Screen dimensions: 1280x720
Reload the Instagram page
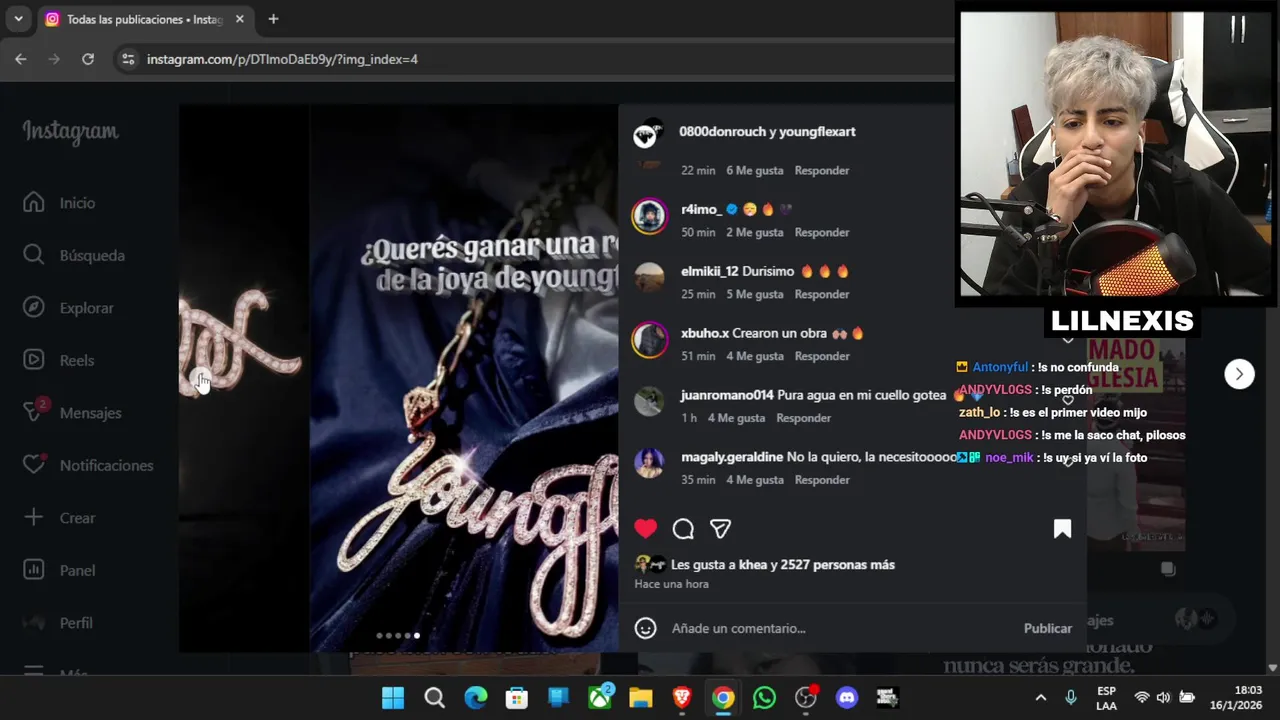(88, 59)
